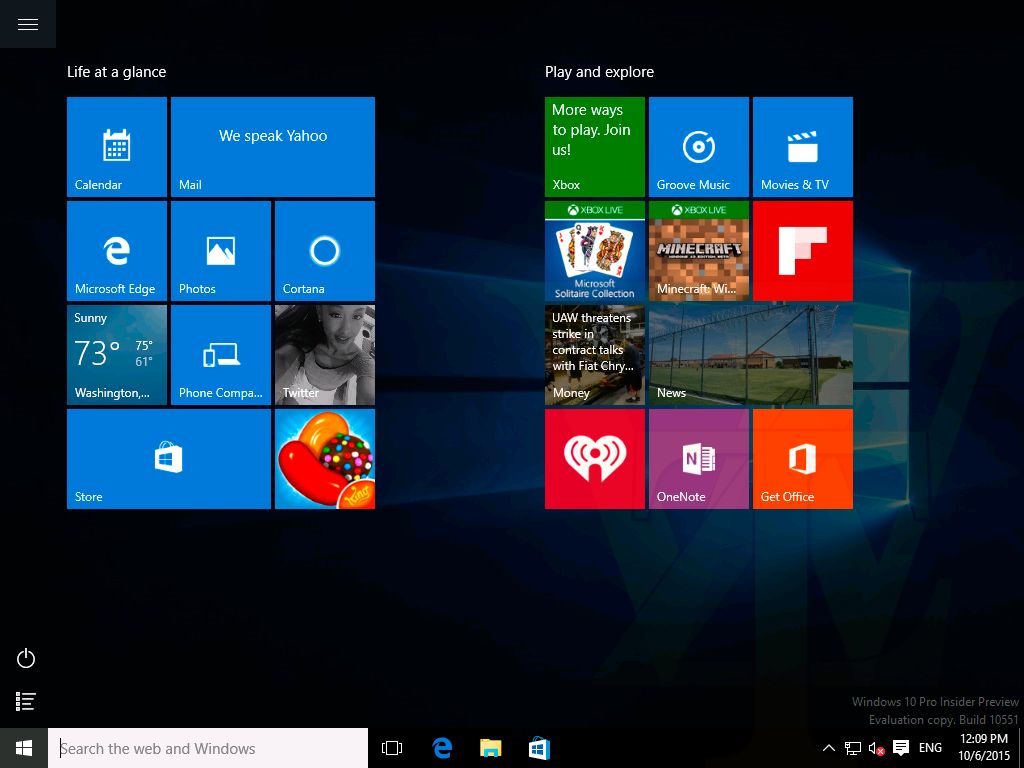Open the Groove Music tile

pos(699,147)
